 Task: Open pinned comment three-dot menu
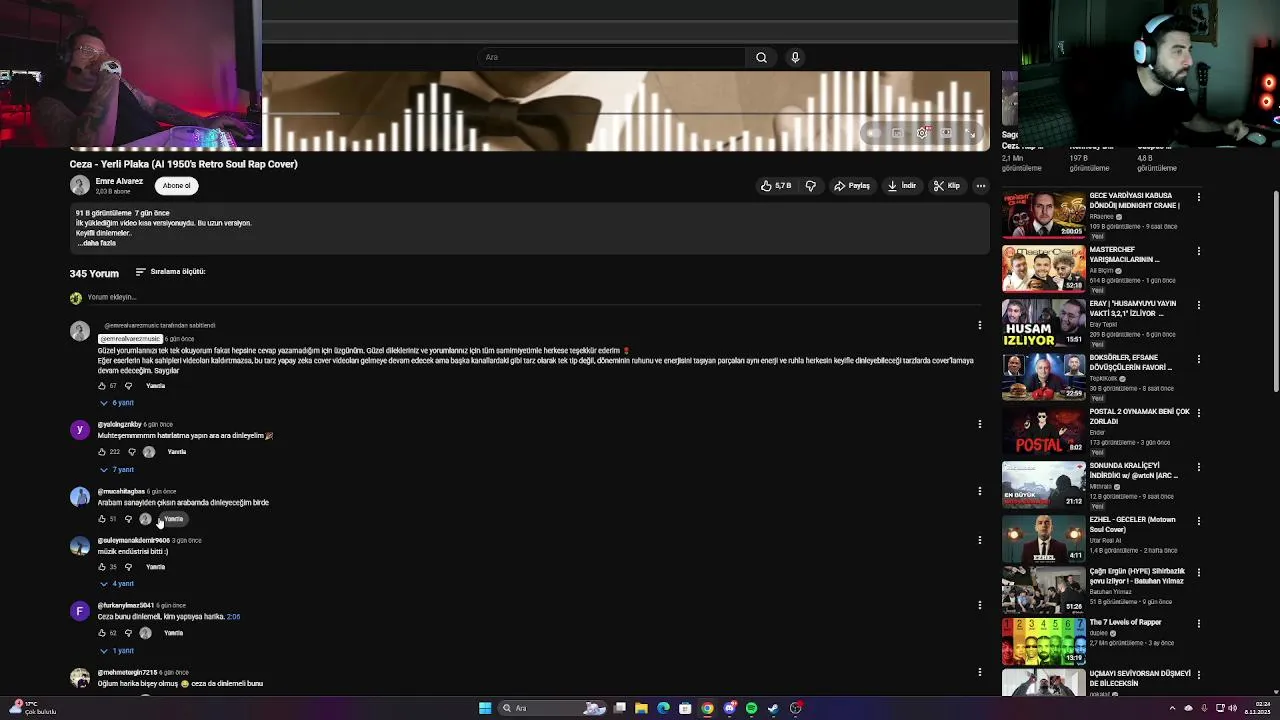click(980, 325)
